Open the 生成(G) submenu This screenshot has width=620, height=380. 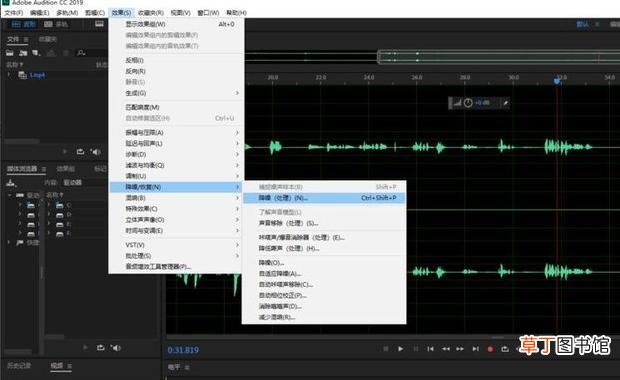pyautogui.click(x=176, y=93)
